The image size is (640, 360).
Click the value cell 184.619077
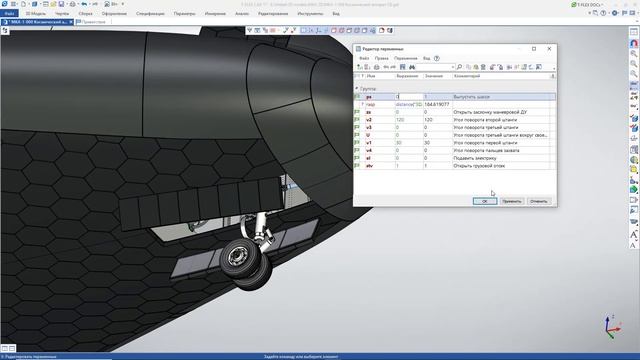[x=437, y=104]
